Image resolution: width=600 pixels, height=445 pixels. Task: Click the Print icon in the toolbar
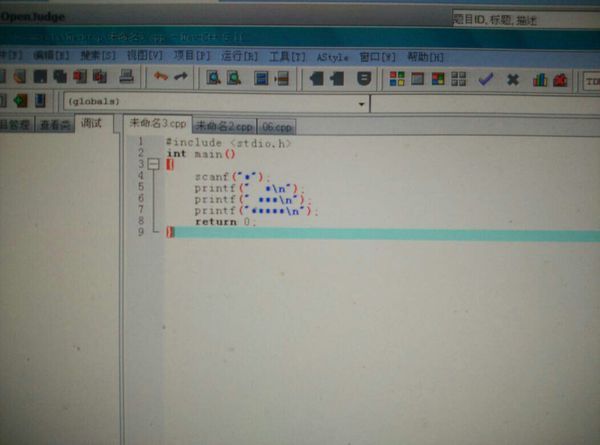(x=127, y=77)
